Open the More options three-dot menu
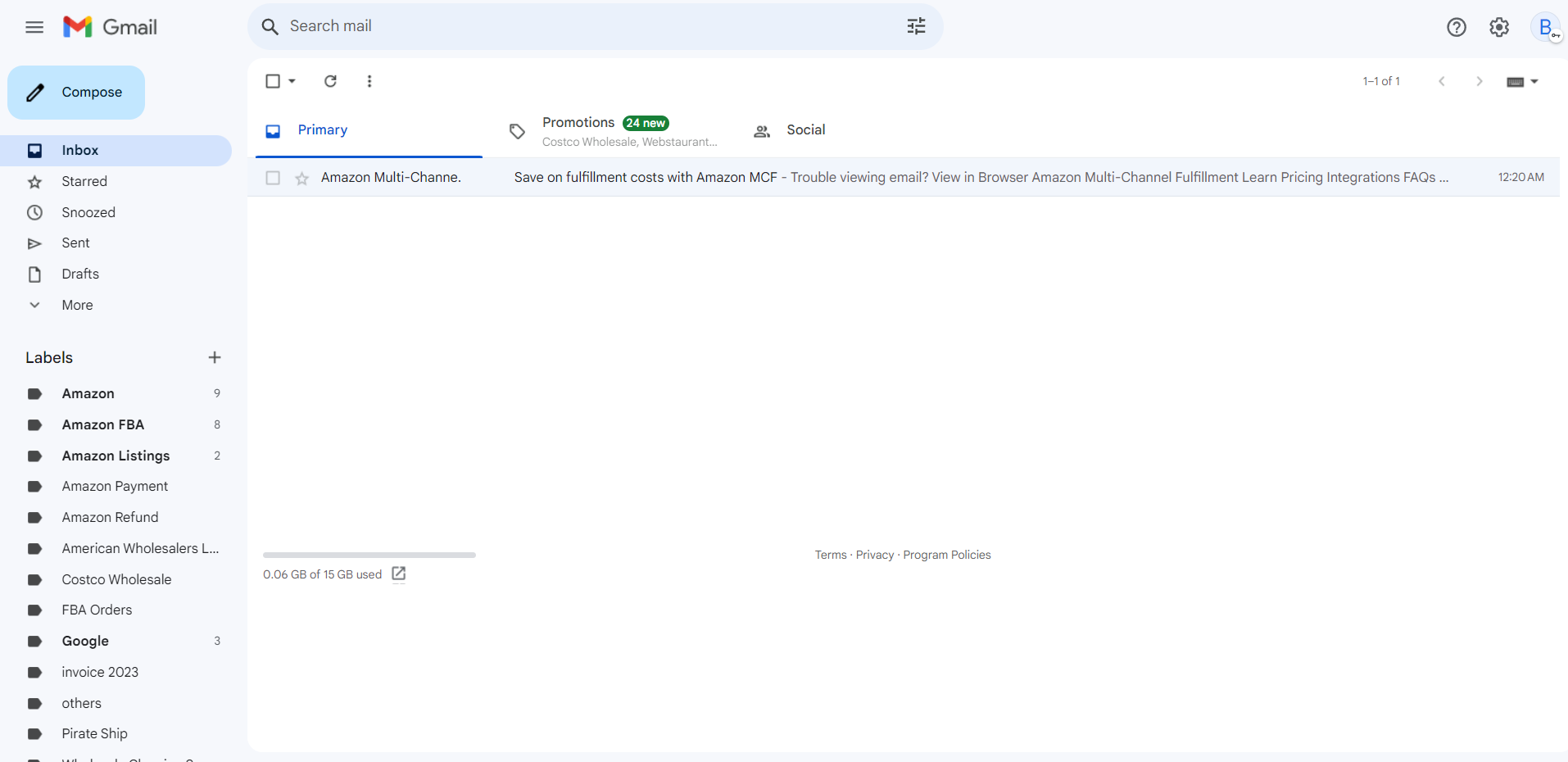Screen dimensions: 1568x762 [369, 81]
